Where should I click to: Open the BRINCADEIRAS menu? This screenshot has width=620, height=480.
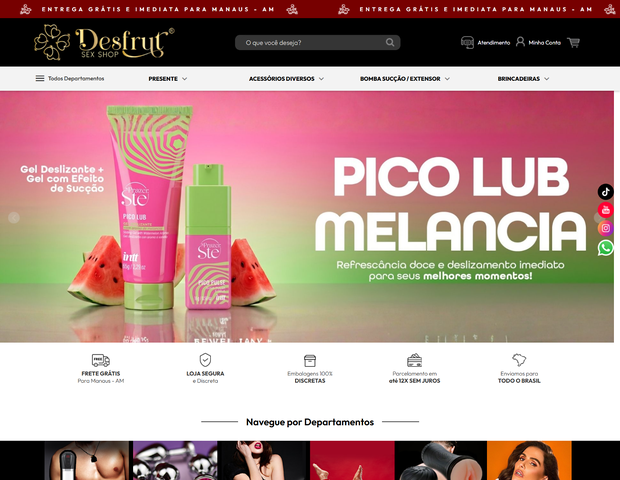click(518, 79)
